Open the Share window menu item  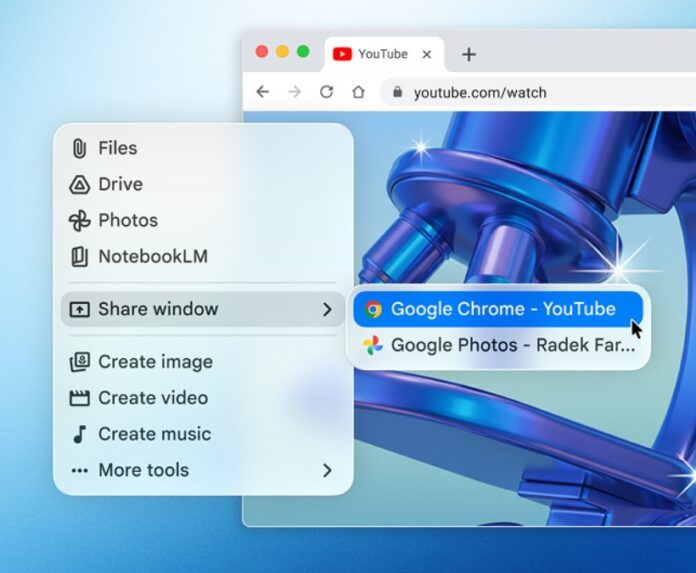coord(203,309)
